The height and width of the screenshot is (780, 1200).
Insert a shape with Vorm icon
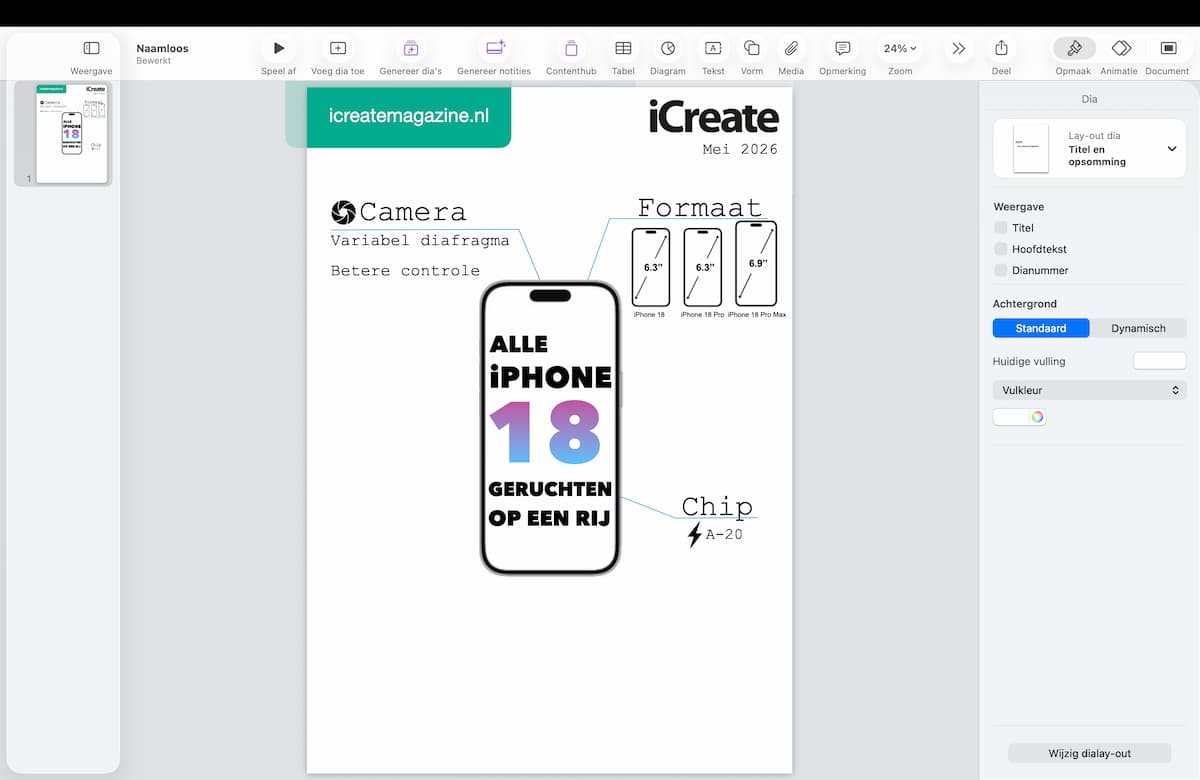752,48
